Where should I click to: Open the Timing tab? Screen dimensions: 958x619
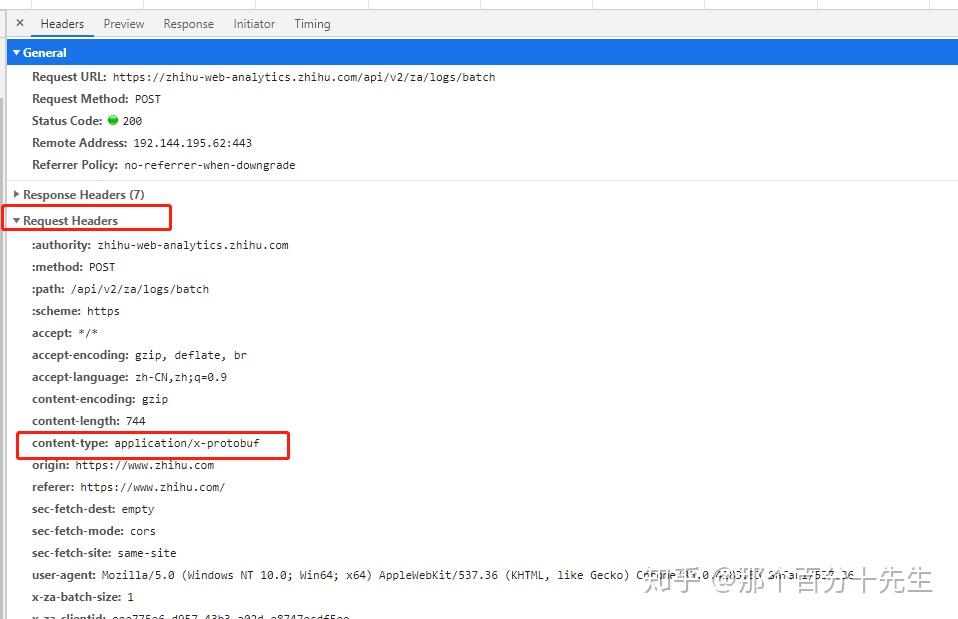(x=312, y=24)
